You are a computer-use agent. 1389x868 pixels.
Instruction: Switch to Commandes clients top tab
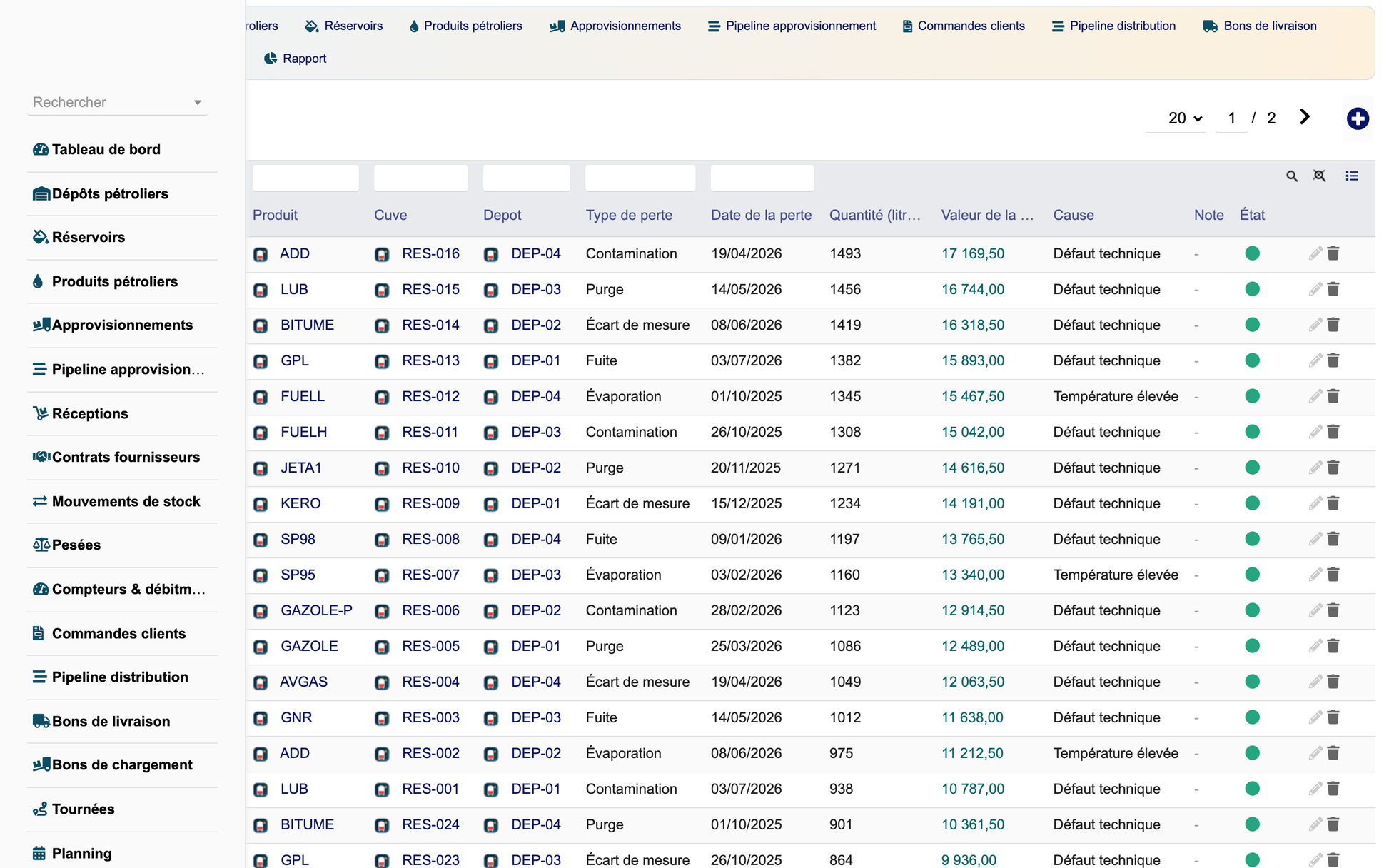pyautogui.click(x=964, y=26)
